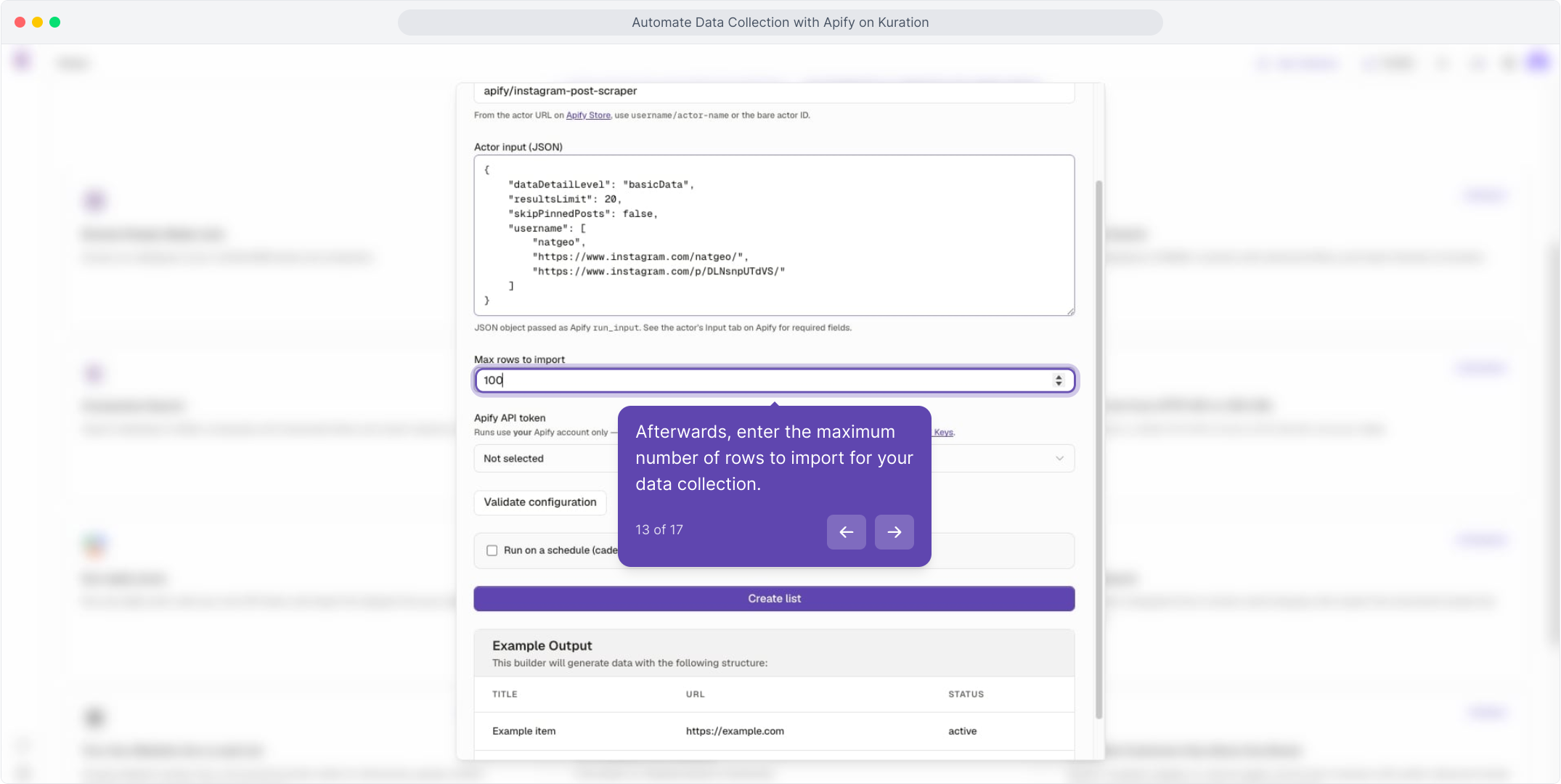Select the URL column header
This screenshot has width=1561, height=784.
click(695, 695)
